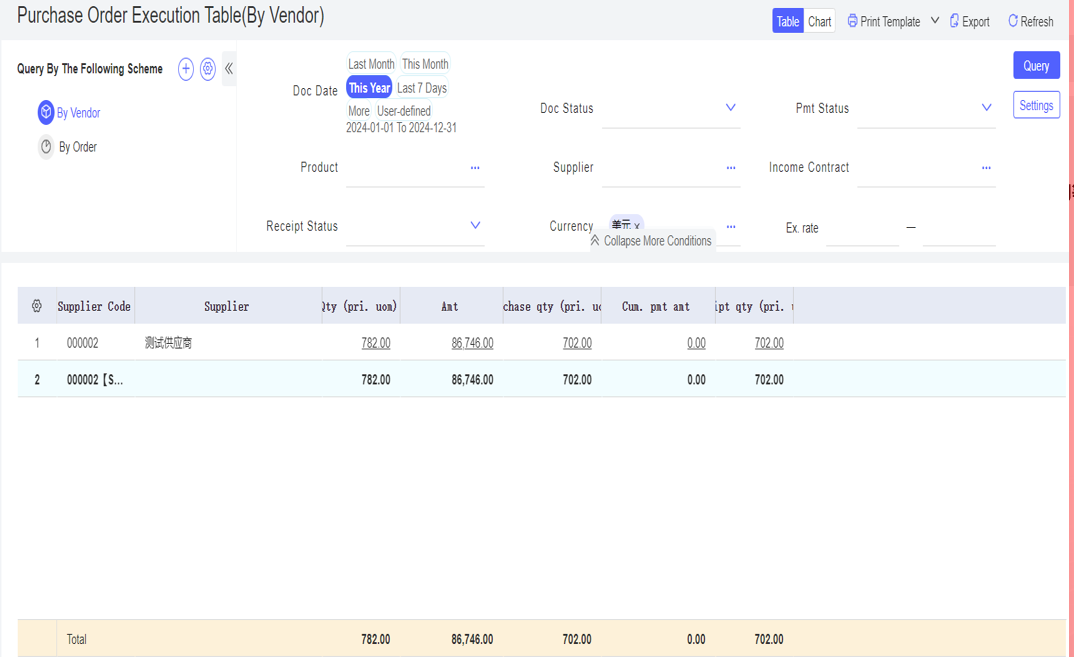The image size is (1074, 657).
Task: Open the Pmt Status dropdown
Action: click(x=986, y=108)
